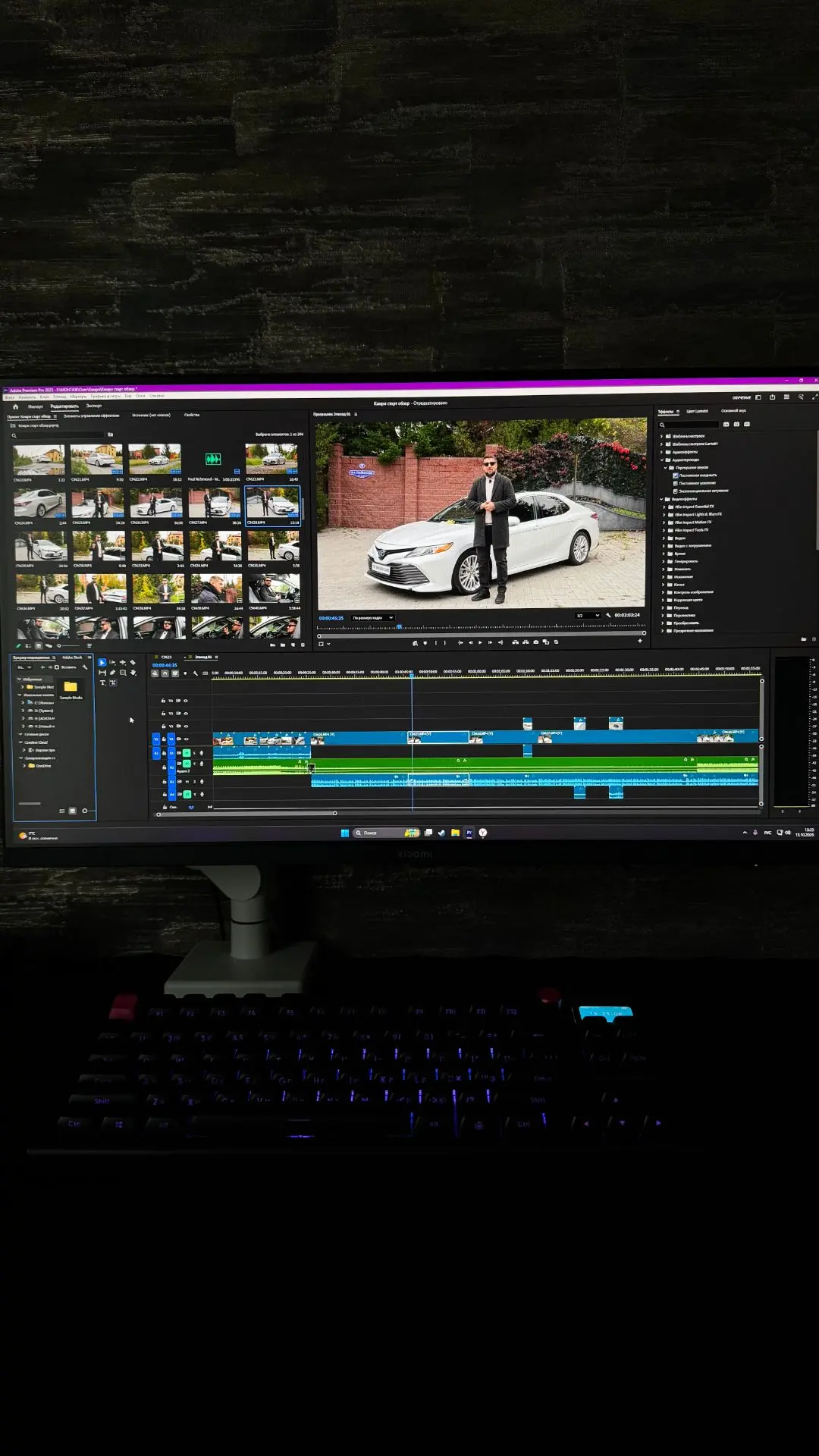819x1456 pixels.
Task: Open the Цвет Lumetri panel tab
Action: click(697, 411)
